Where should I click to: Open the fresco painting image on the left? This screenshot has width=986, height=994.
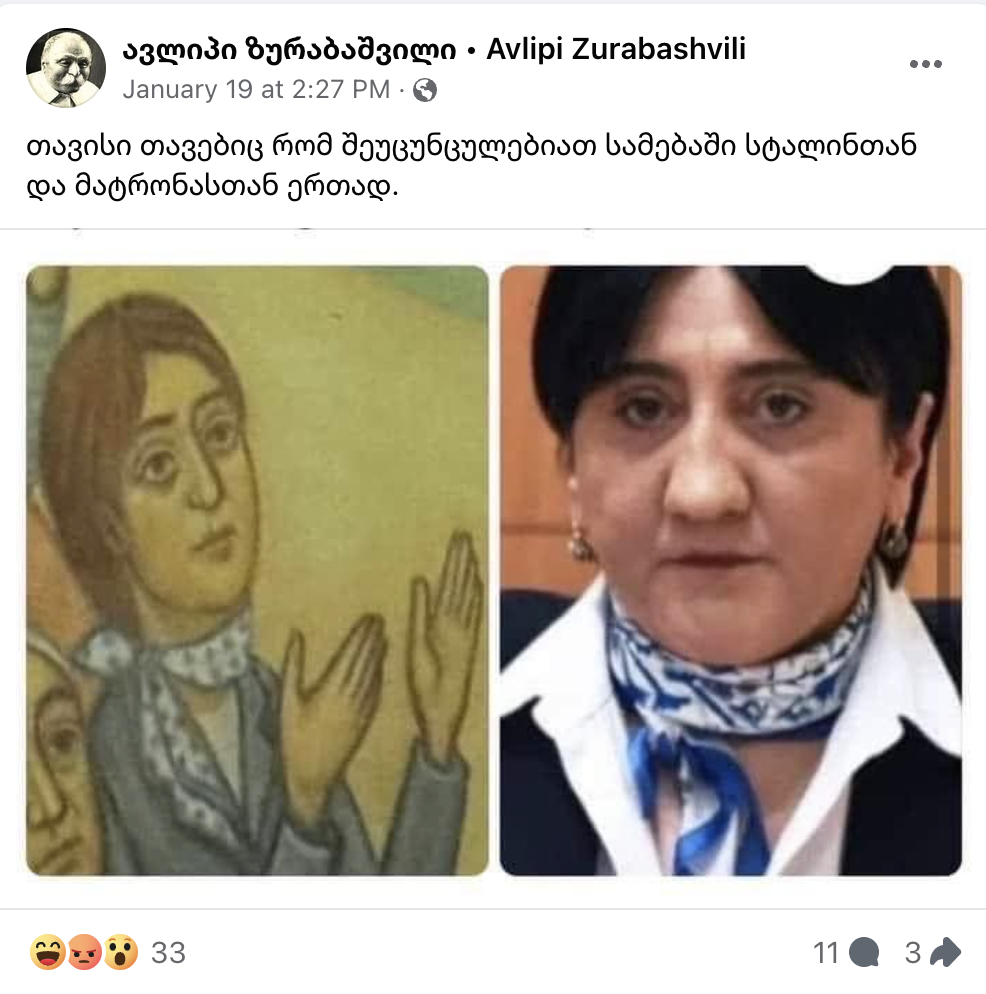tap(257, 571)
